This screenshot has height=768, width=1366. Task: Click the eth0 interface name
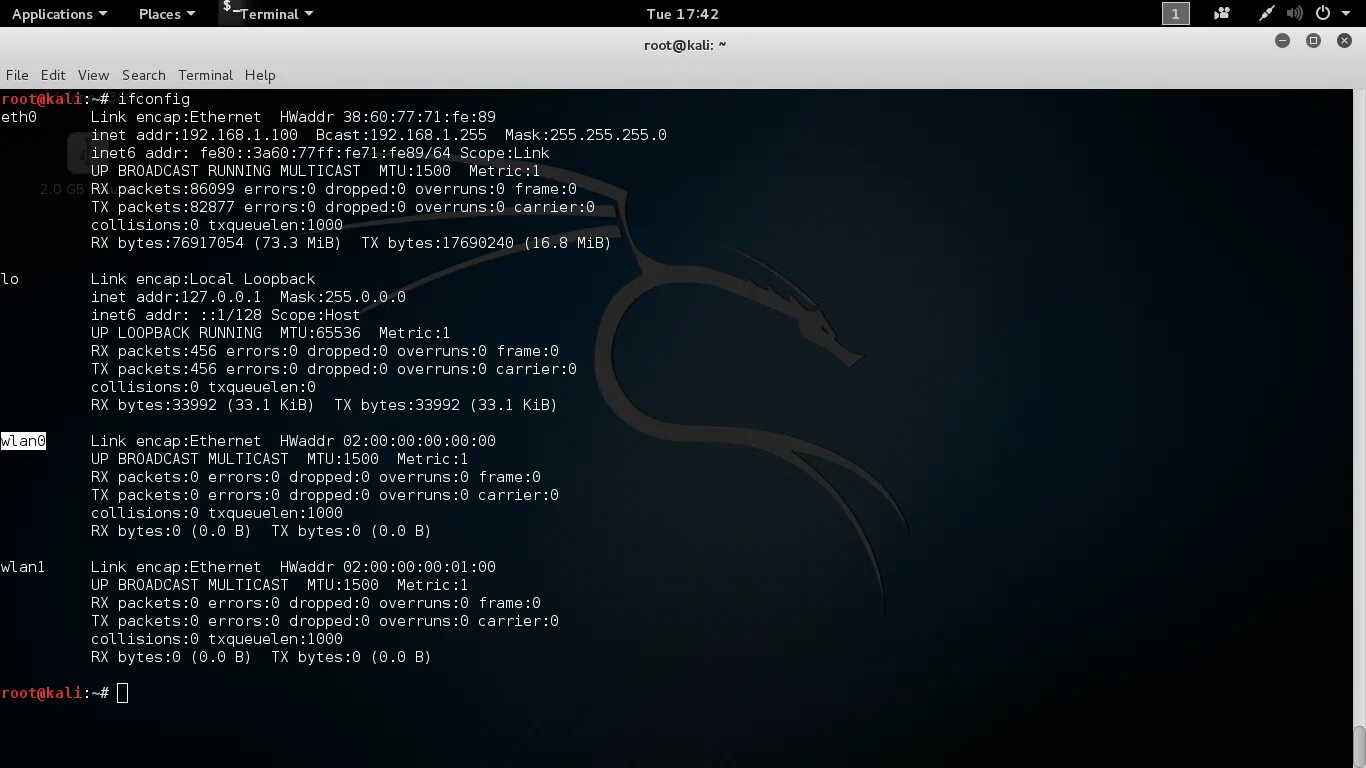tap(19, 117)
